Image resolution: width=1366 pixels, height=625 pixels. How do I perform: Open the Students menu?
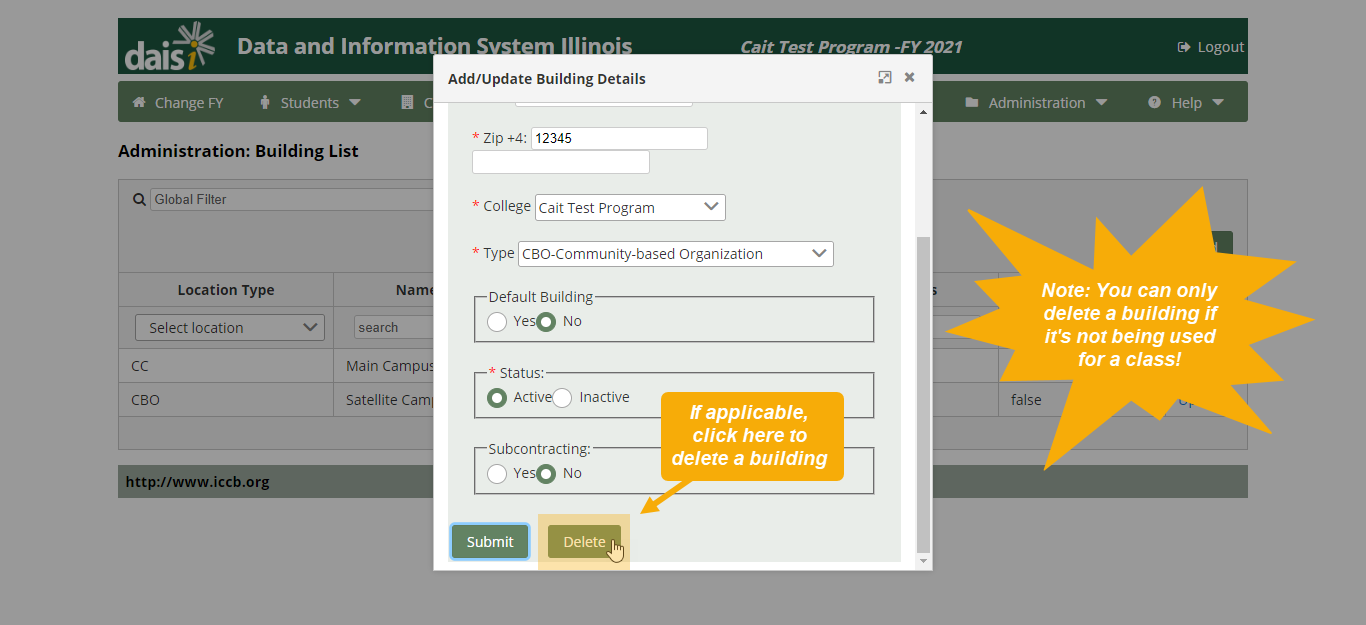pyautogui.click(x=310, y=101)
